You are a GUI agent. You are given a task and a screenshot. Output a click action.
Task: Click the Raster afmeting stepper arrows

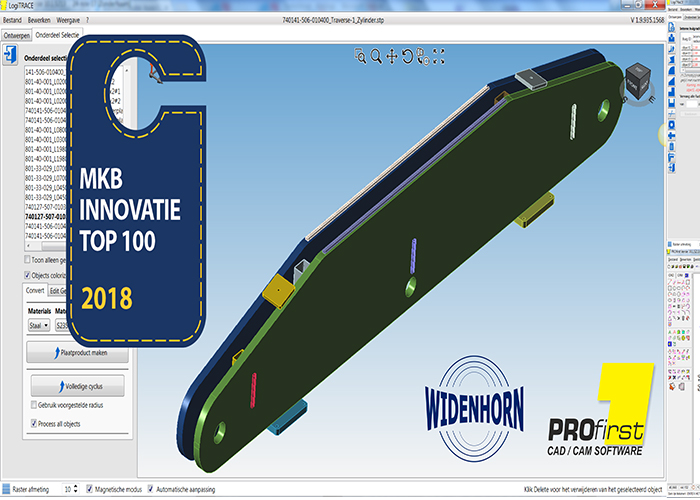75,489
